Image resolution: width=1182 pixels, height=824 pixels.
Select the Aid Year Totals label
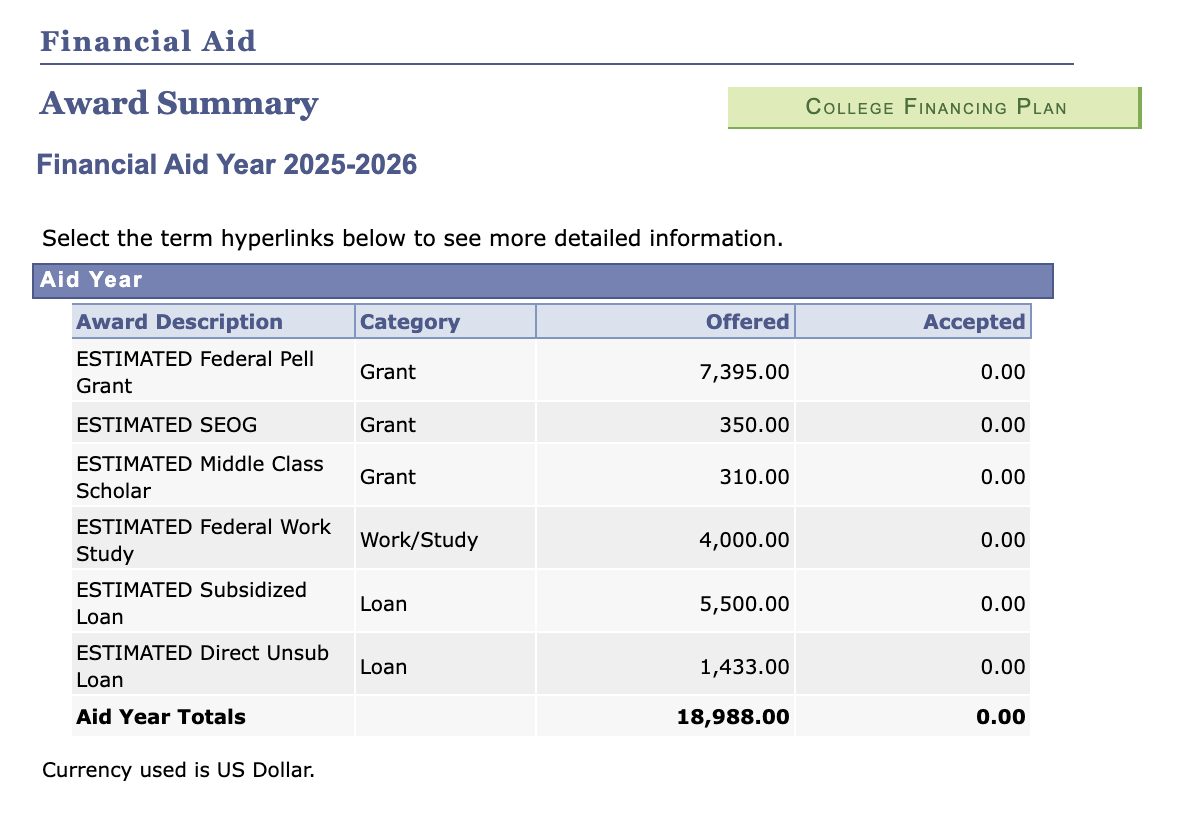161,717
